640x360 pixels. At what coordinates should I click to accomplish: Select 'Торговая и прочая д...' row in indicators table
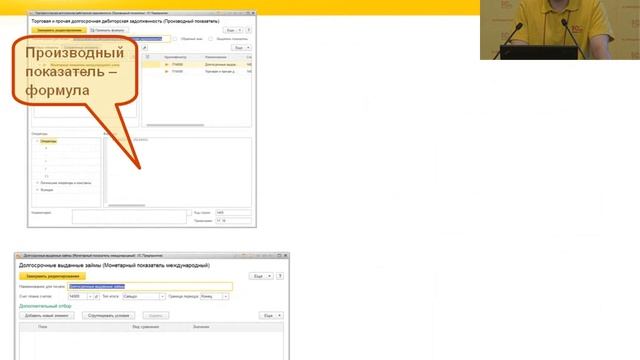point(197,71)
